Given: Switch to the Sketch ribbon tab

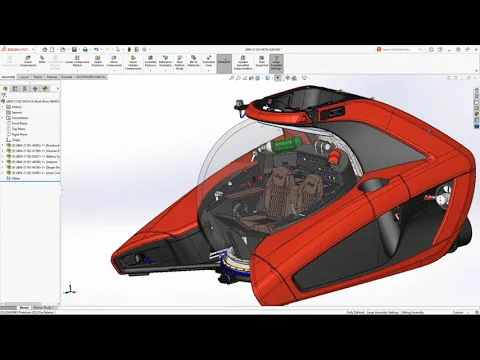Looking at the screenshot, I should pos(38,77).
